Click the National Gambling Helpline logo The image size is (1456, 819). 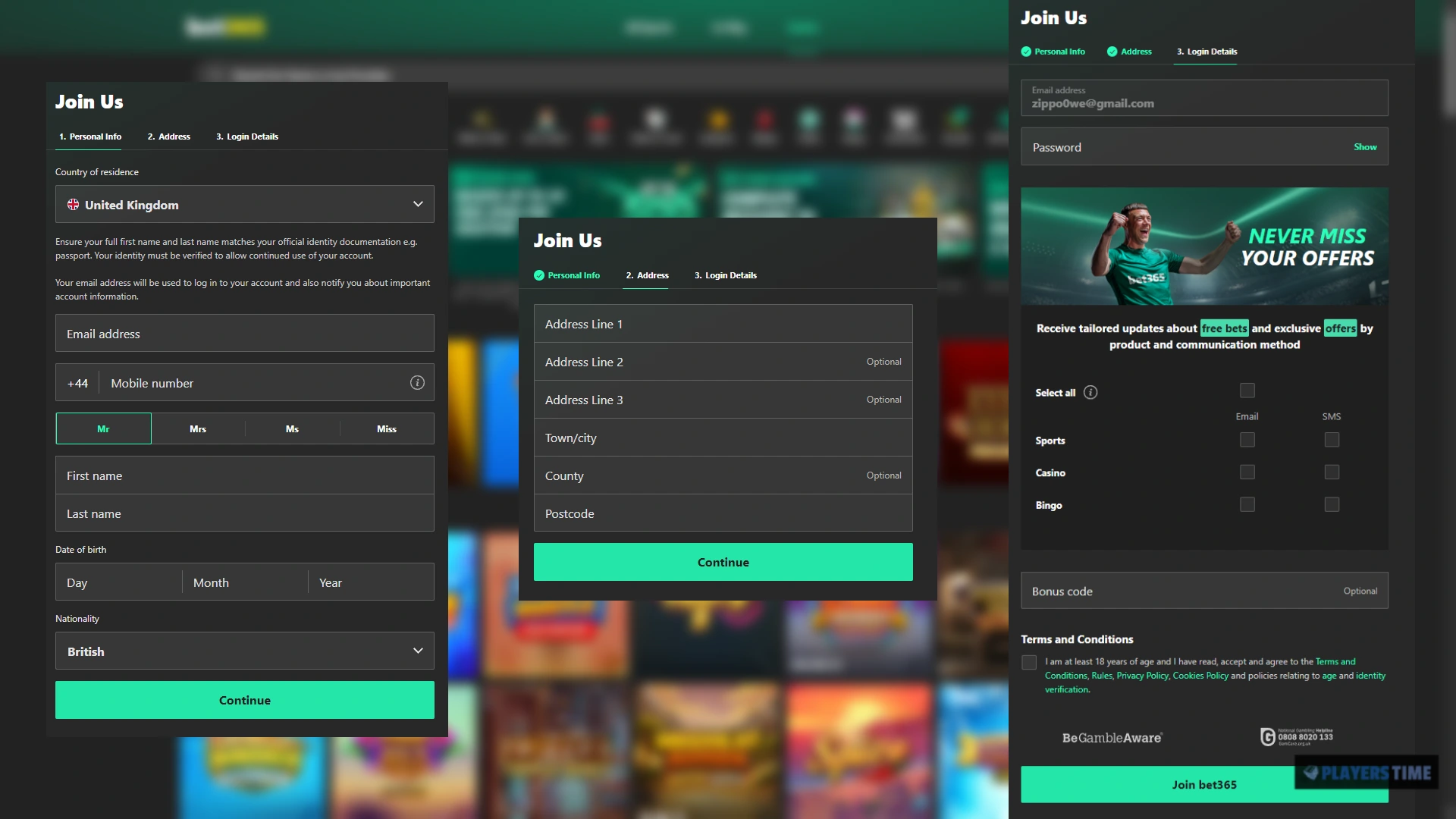[1297, 736]
